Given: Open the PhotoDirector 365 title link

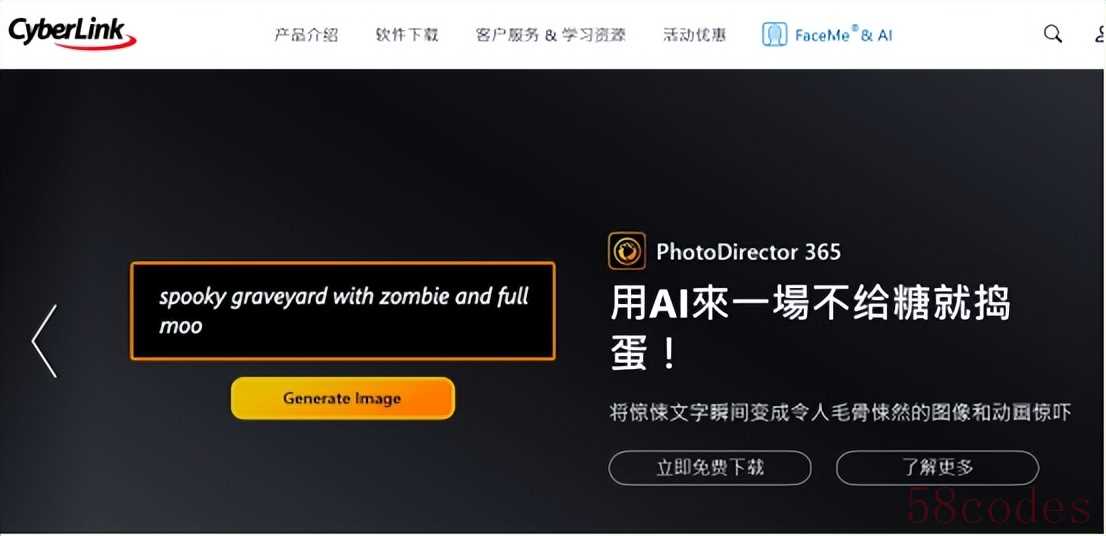Looking at the screenshot, I should (x=748, y=252).
